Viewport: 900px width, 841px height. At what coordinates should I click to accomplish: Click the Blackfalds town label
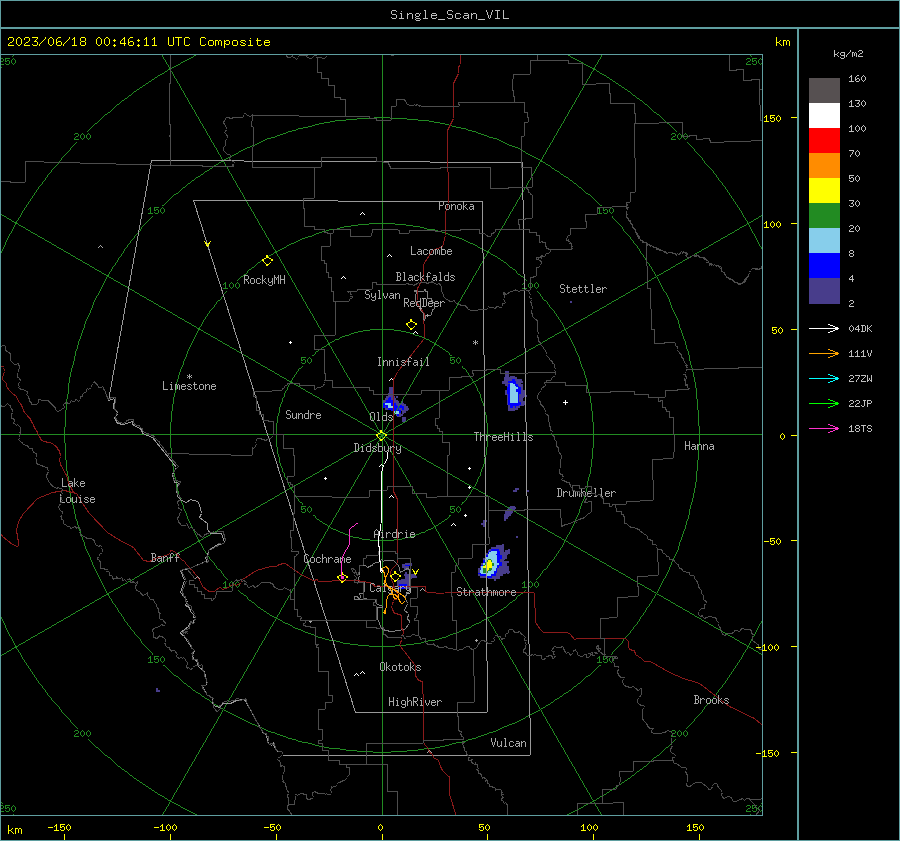pyautogui.click(x=425, y=277)
